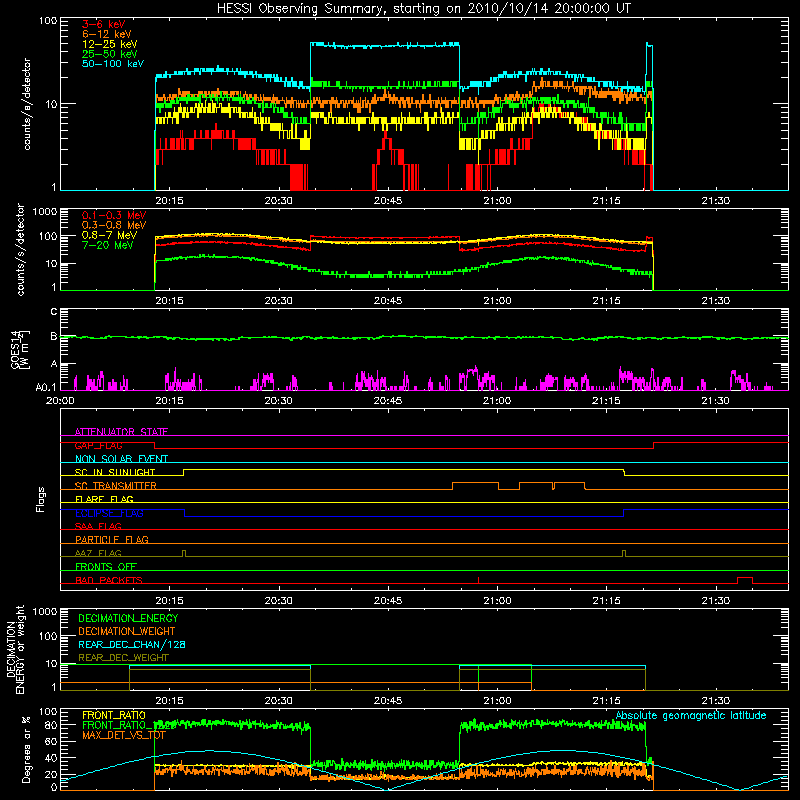Select the SC_TRANSMITTER flag label
This screenshot has height=800, width=800.
pyautogui.click(x=116, y=486)
